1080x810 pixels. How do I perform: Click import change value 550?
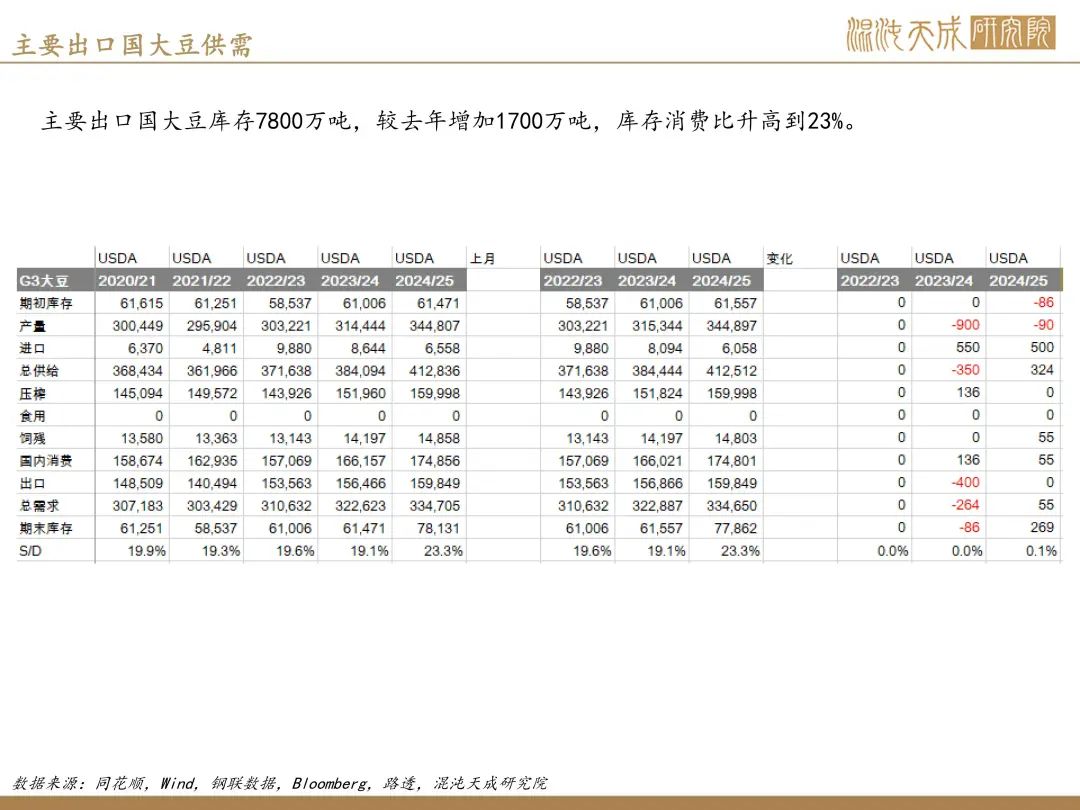[x=968, y=347]
